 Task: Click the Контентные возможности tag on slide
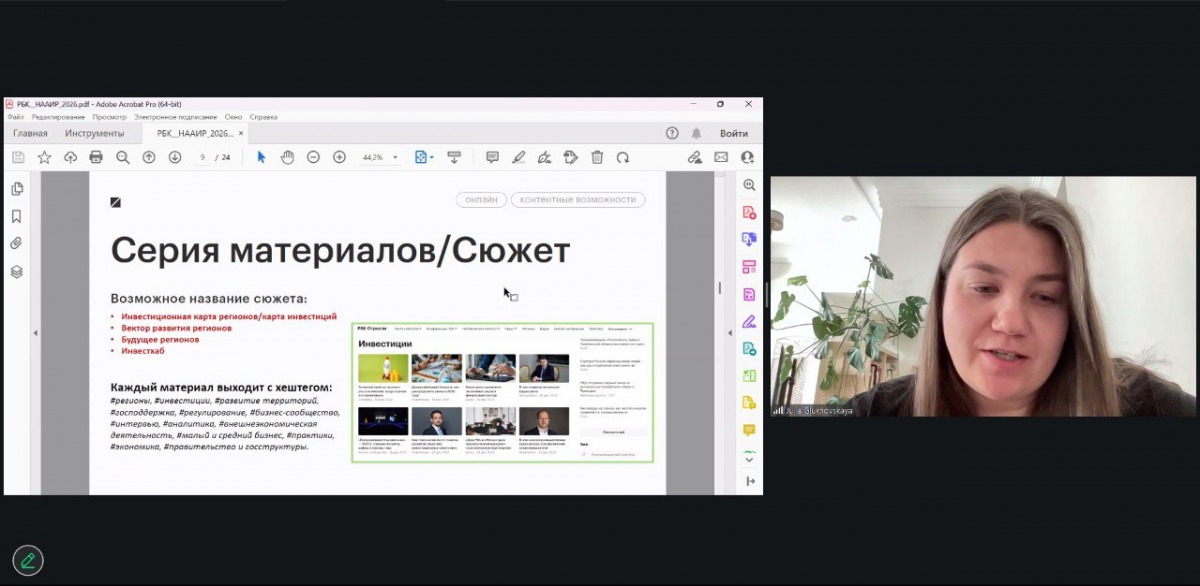[577, 200]
